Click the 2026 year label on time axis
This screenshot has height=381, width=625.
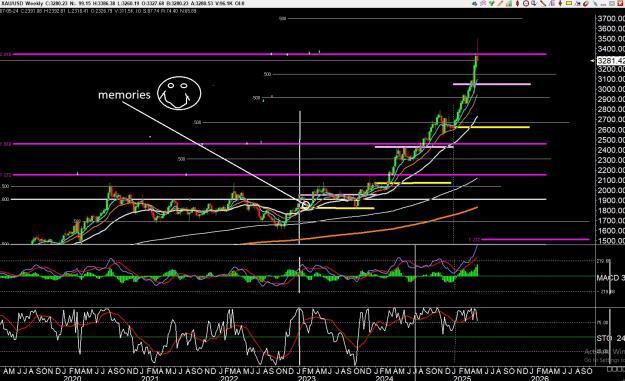click(539, 378)
